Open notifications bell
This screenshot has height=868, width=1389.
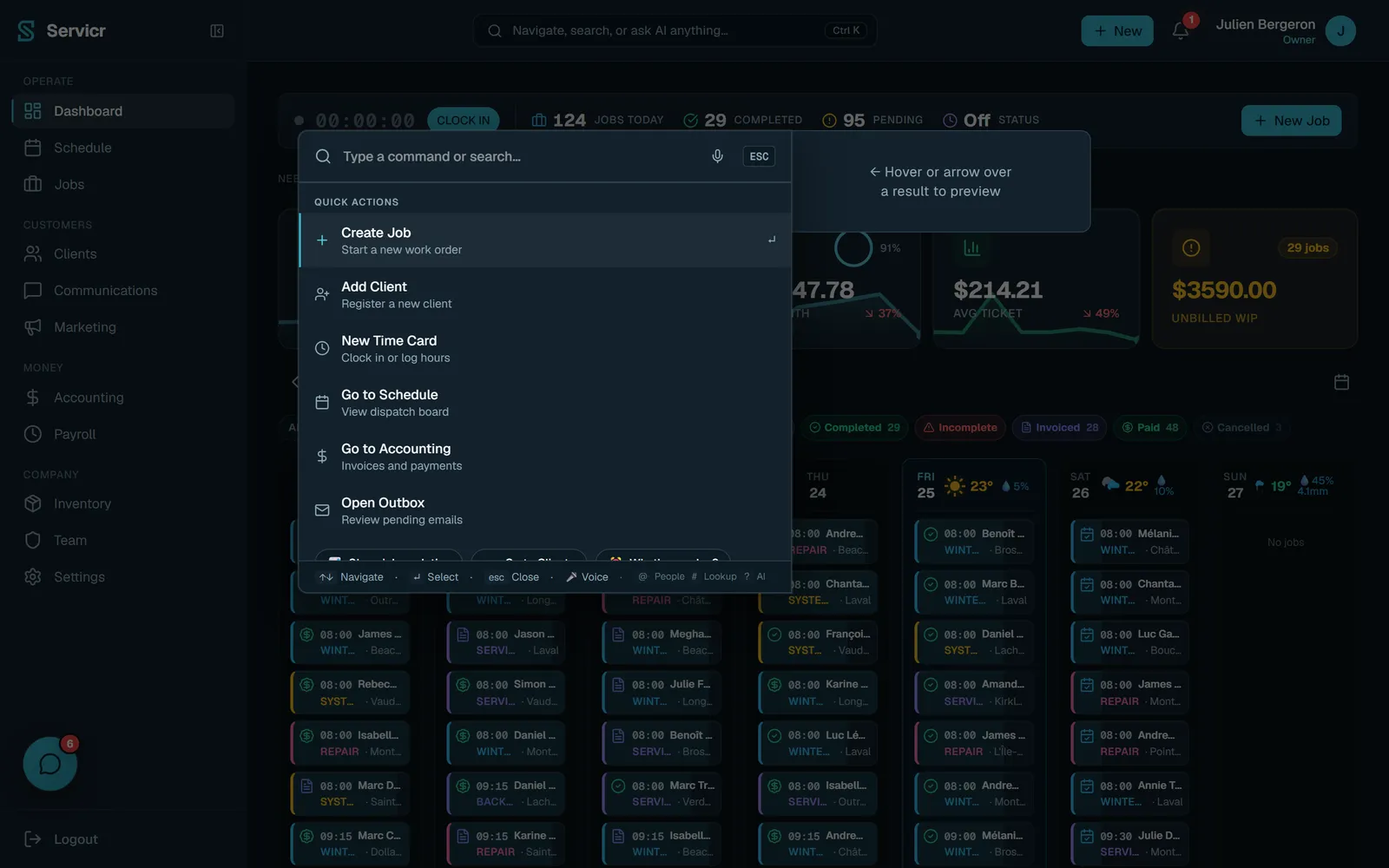pos(1181,31)
